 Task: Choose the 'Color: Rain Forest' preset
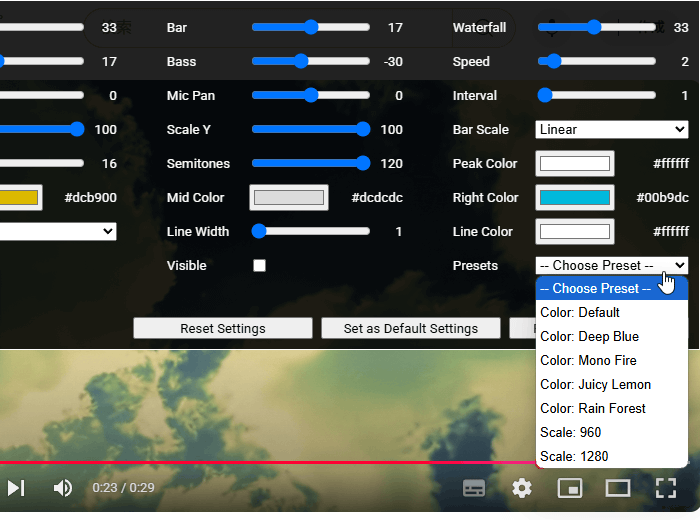(x=612, y=408)
